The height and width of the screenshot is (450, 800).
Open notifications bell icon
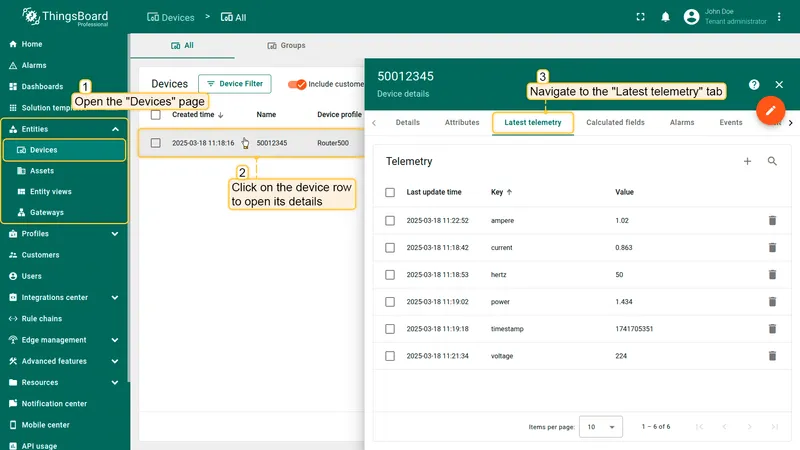click(665, 17)
